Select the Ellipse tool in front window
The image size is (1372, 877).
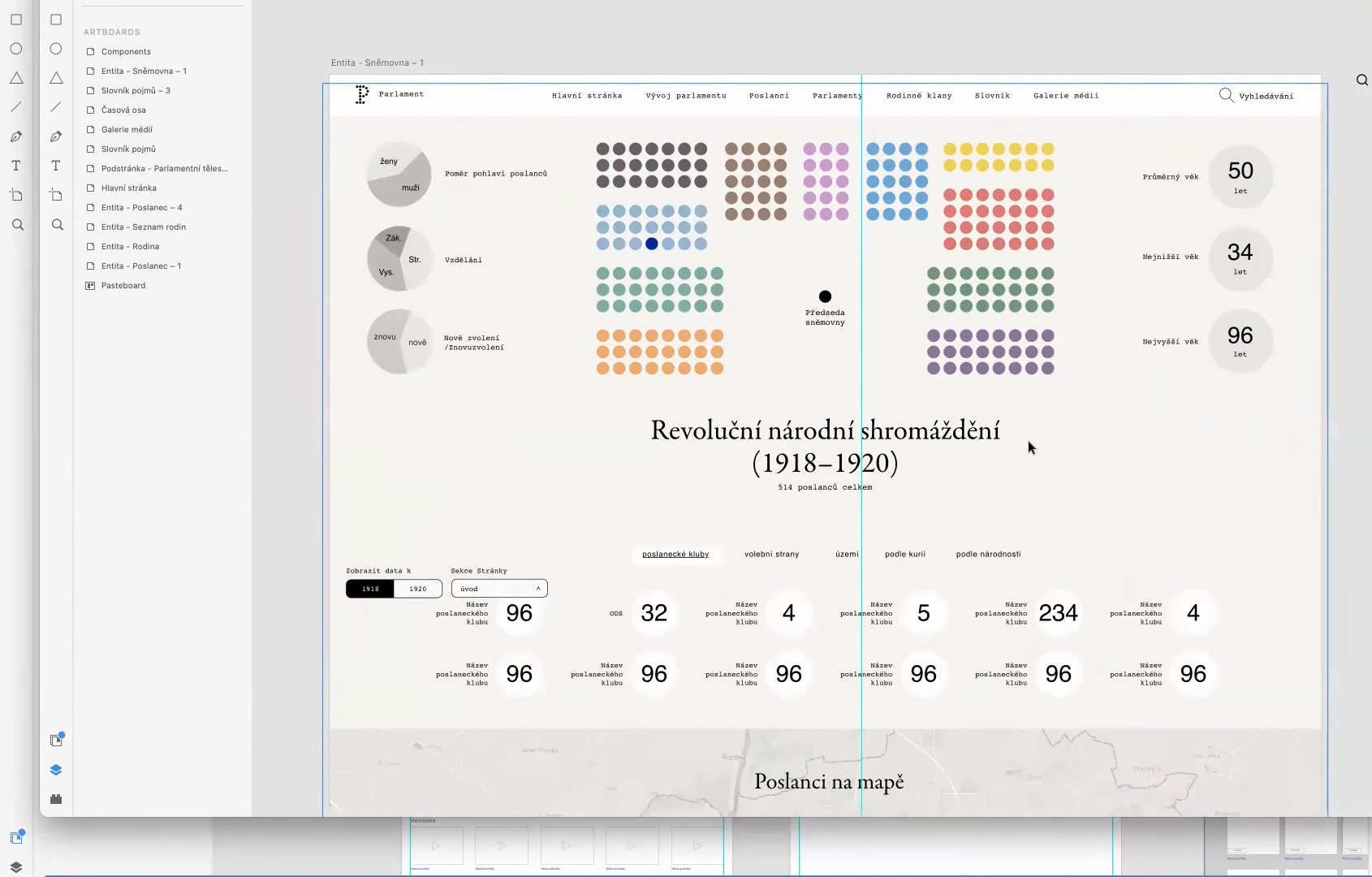pos(56,49)
